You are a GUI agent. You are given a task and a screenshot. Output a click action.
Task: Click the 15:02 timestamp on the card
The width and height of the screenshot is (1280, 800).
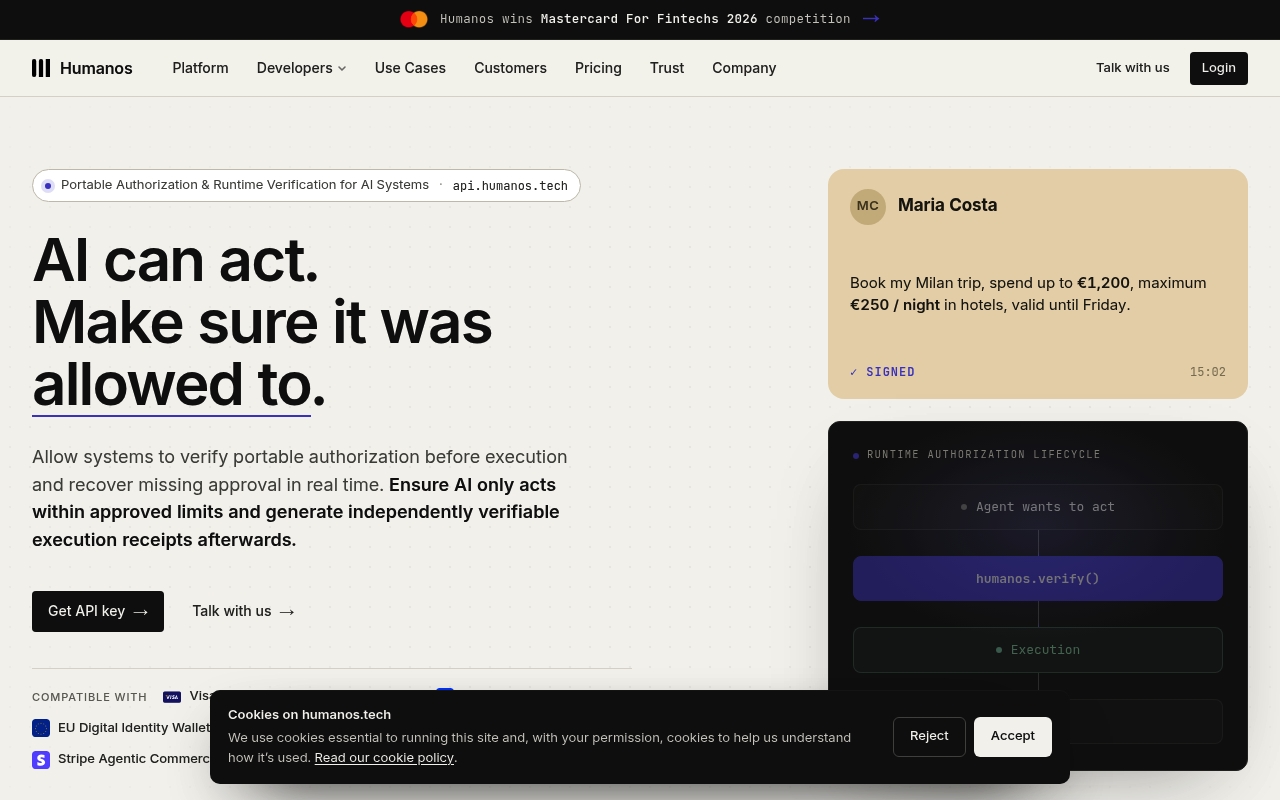click(x=1208, y=372)
